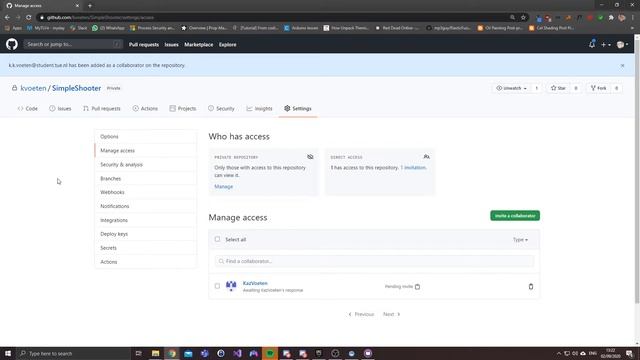The image size is (640, 360).
Task: Open the kvoeten owner link
Action: [33, 88]
